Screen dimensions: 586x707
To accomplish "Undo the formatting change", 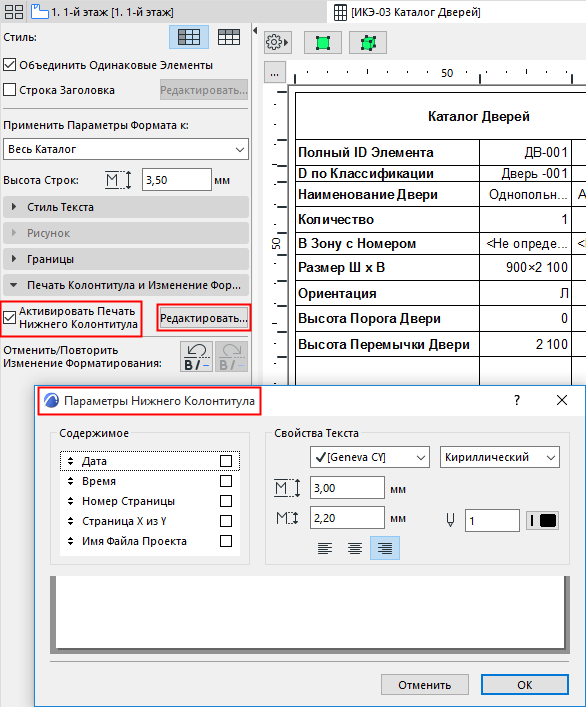I will [197, 356].
